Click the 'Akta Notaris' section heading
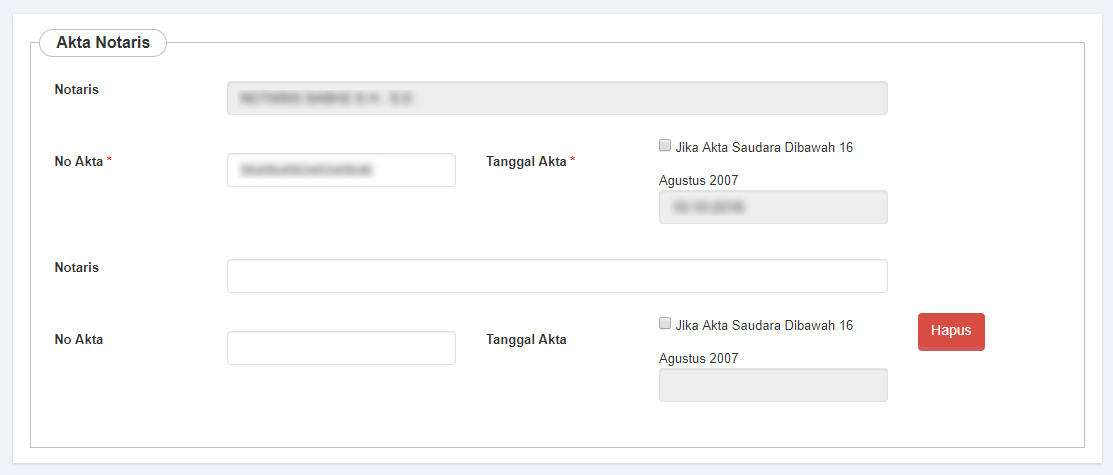Viewport: 1113px width, 475px height. point(103,43)
